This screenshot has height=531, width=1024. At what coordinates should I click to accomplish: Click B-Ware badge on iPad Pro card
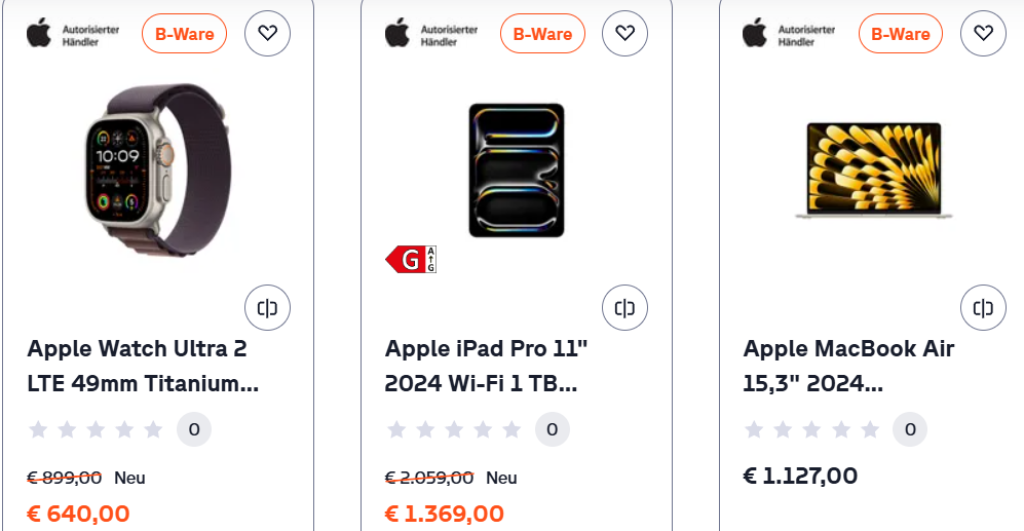pyautogui.click(x=542, y=34)
